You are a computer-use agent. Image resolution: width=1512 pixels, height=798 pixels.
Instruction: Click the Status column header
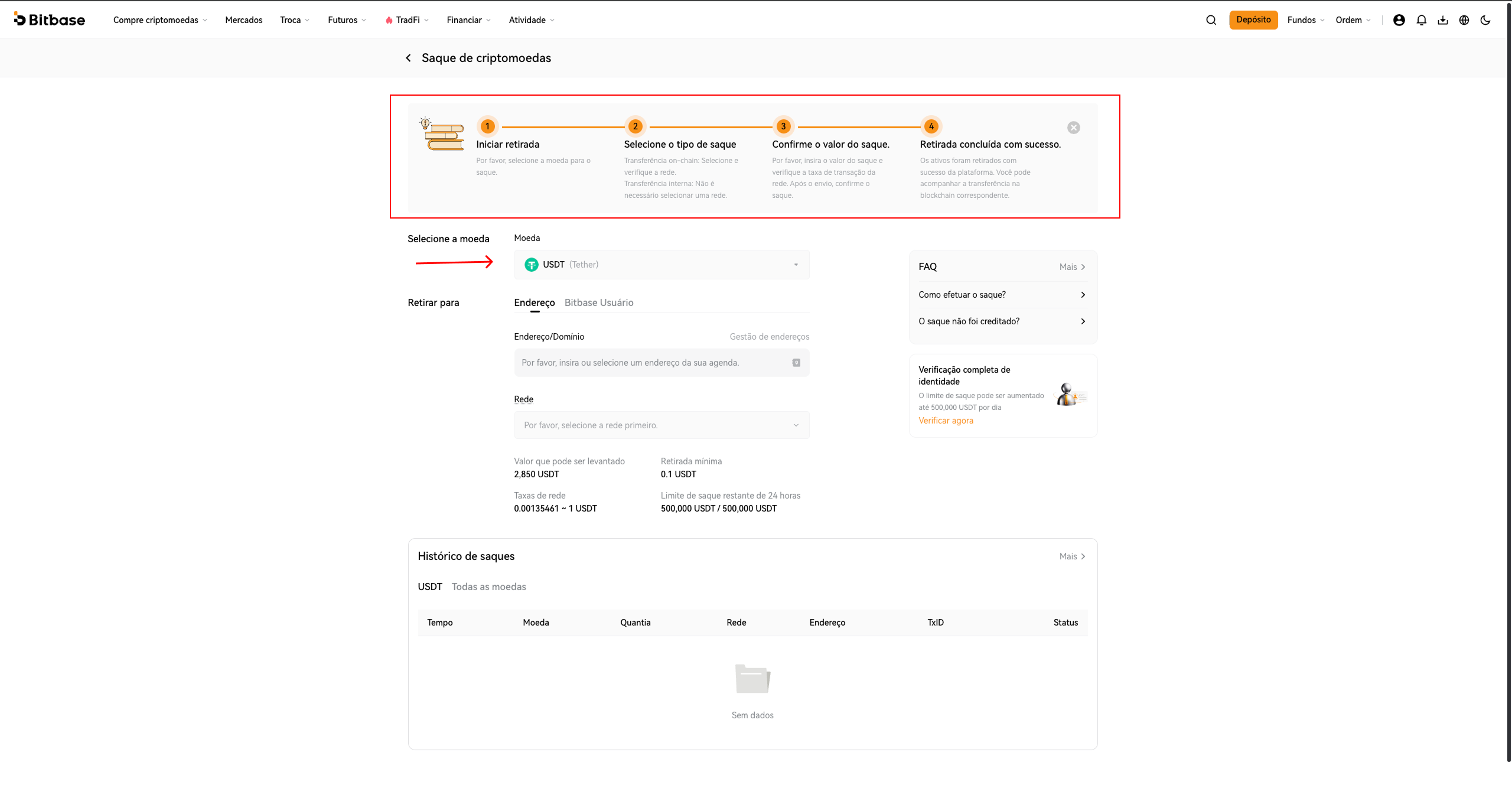pos(1065,623)
